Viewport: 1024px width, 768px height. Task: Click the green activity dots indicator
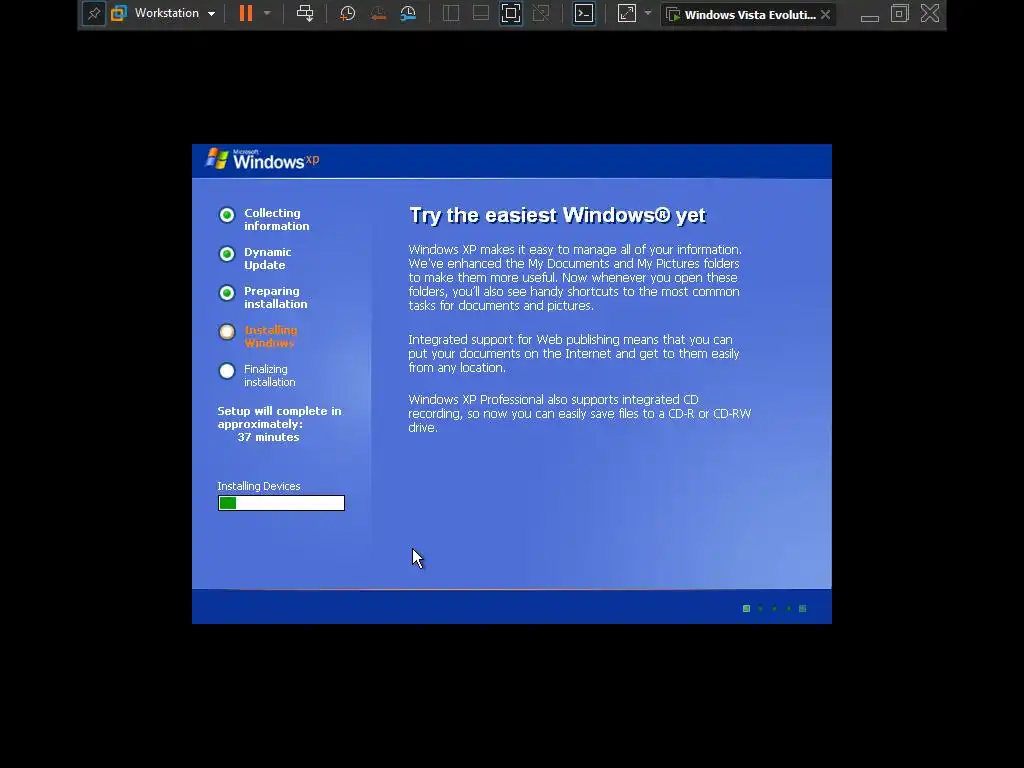pos(775,609)
